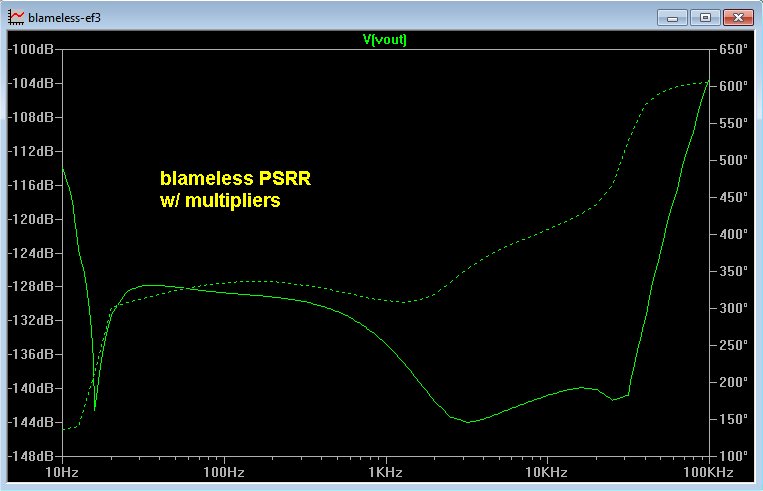This screenshot has width=763, height=491.
Task: Click the -128dB left axis label
Action: 31,286
